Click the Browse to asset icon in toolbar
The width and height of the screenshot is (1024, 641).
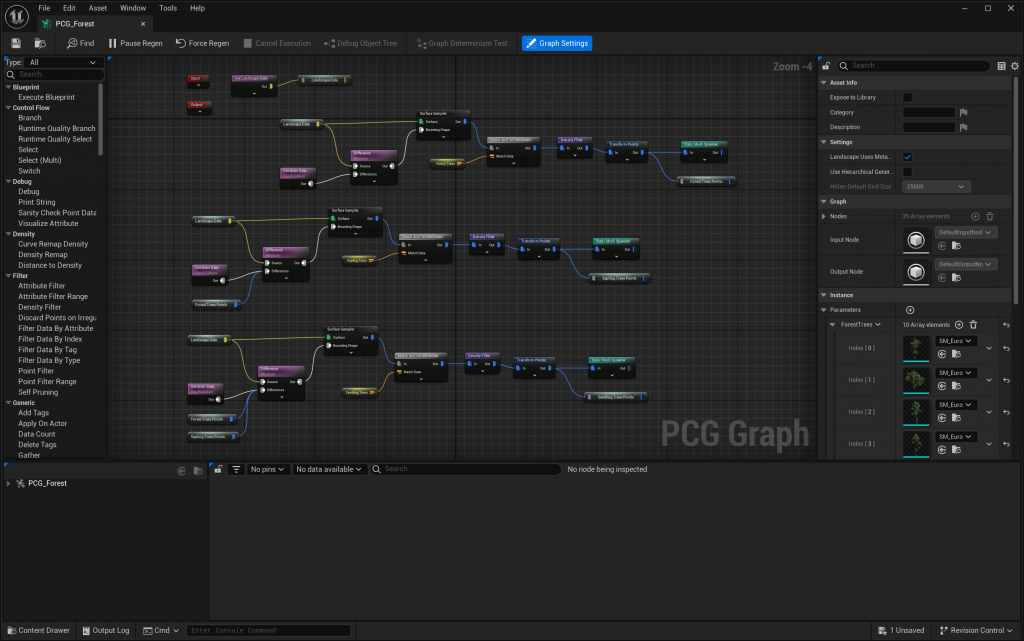tap(40, 43)
